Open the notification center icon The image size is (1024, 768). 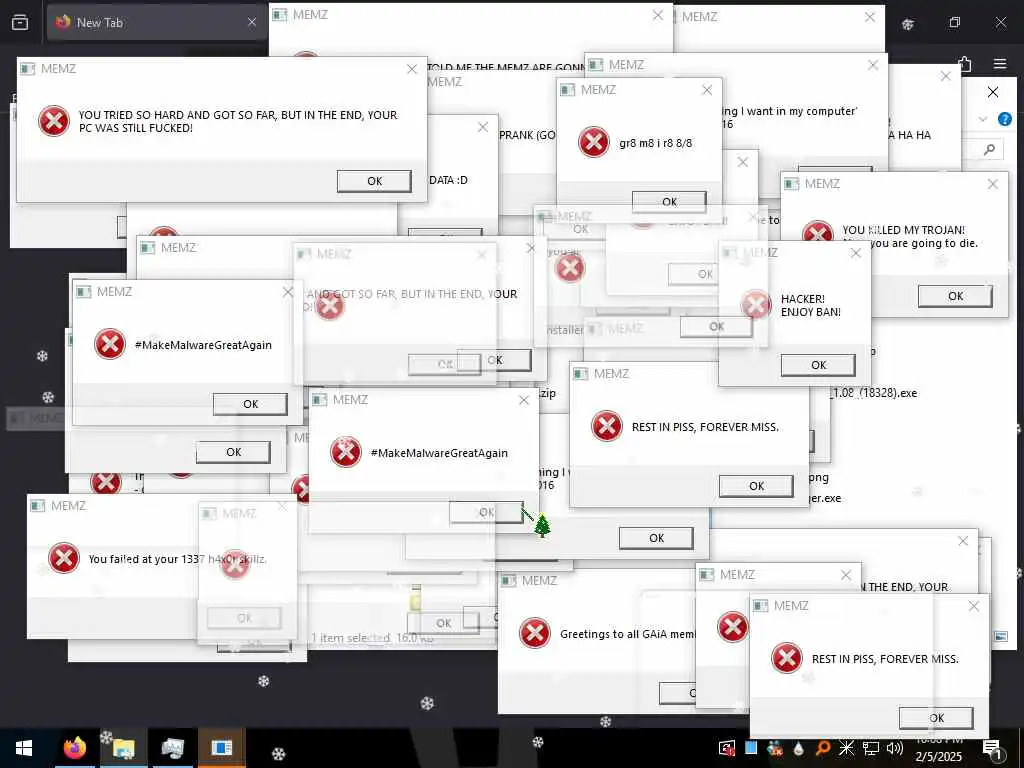(992, 749)
